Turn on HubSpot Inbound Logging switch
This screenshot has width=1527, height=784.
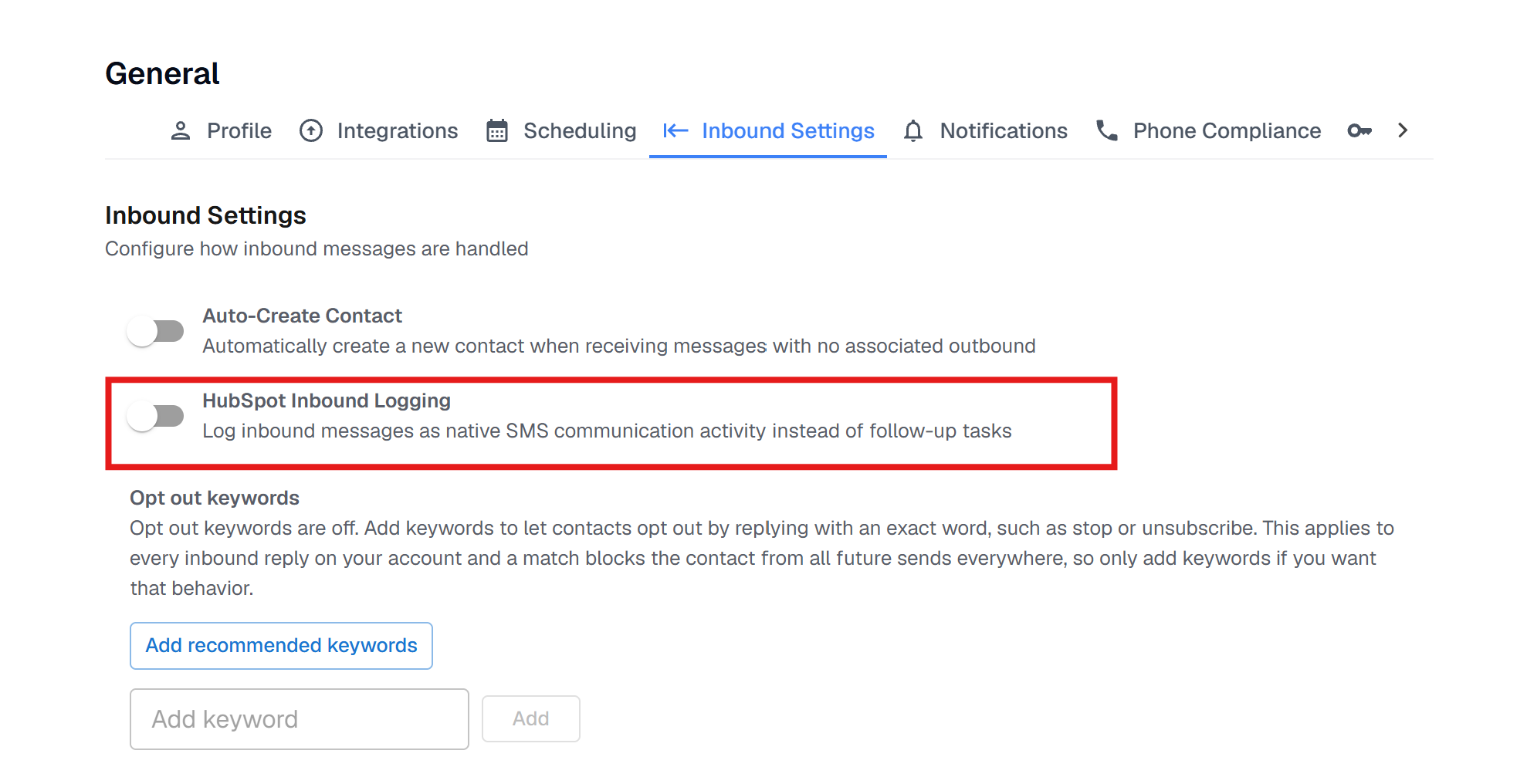pos(155,416)
